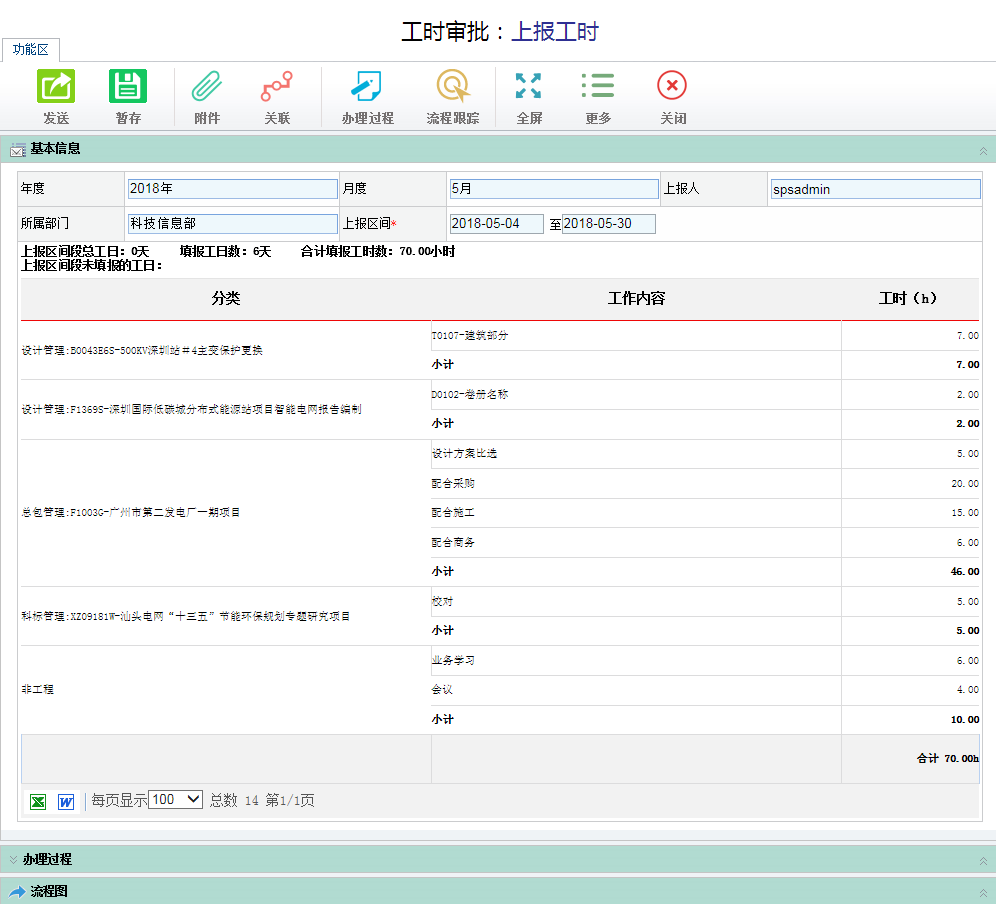Select the 功能区 tab
The width and height of the screenshot is (996, 904).
[31, 50]
